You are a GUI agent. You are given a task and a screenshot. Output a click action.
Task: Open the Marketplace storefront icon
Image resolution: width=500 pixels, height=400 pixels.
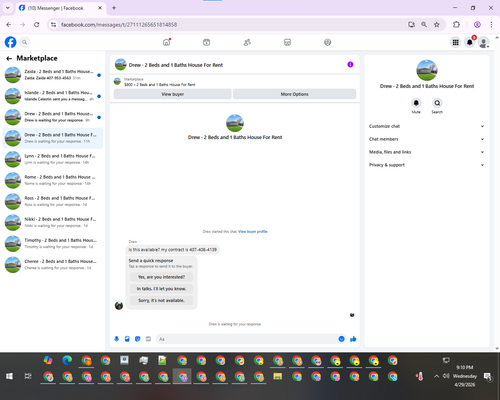tap(287, 42)
